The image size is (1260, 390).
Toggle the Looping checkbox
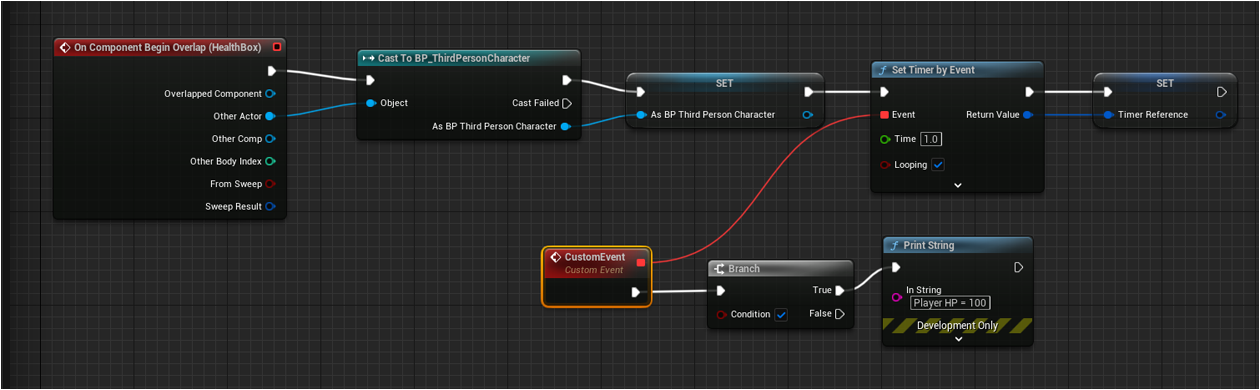coord(938,164)
